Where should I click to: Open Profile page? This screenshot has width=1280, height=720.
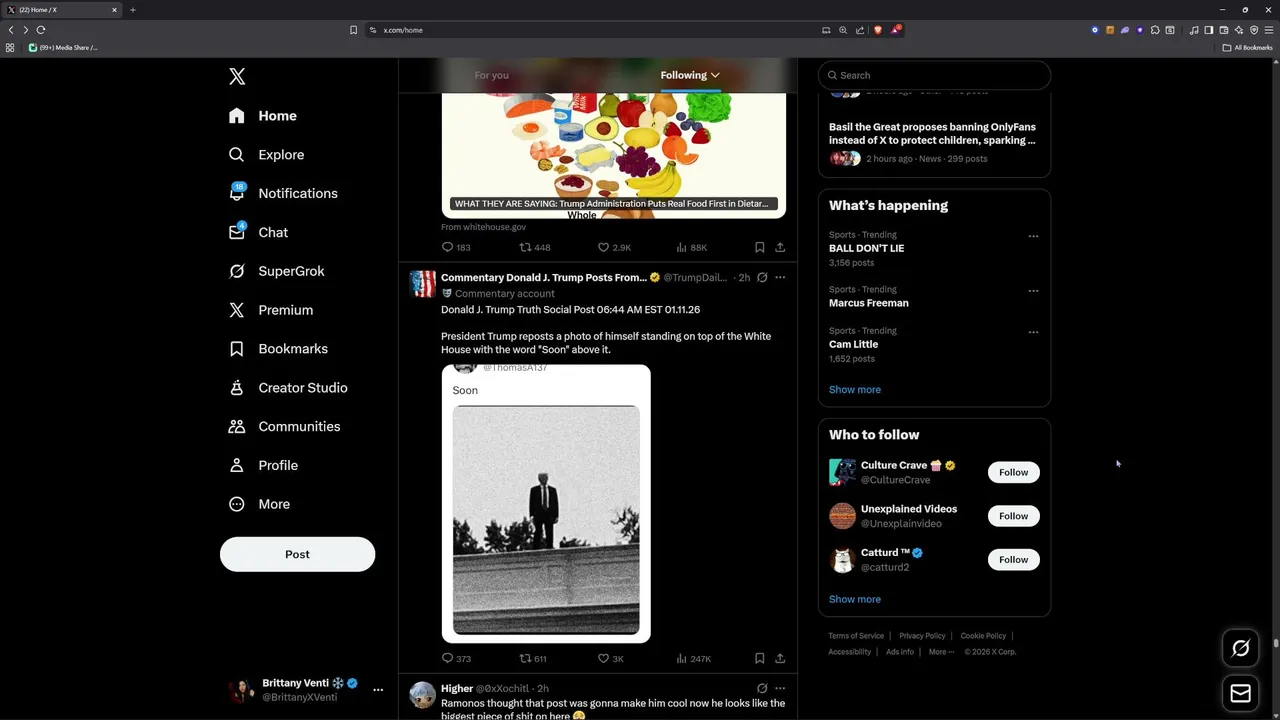click(263, 465)
